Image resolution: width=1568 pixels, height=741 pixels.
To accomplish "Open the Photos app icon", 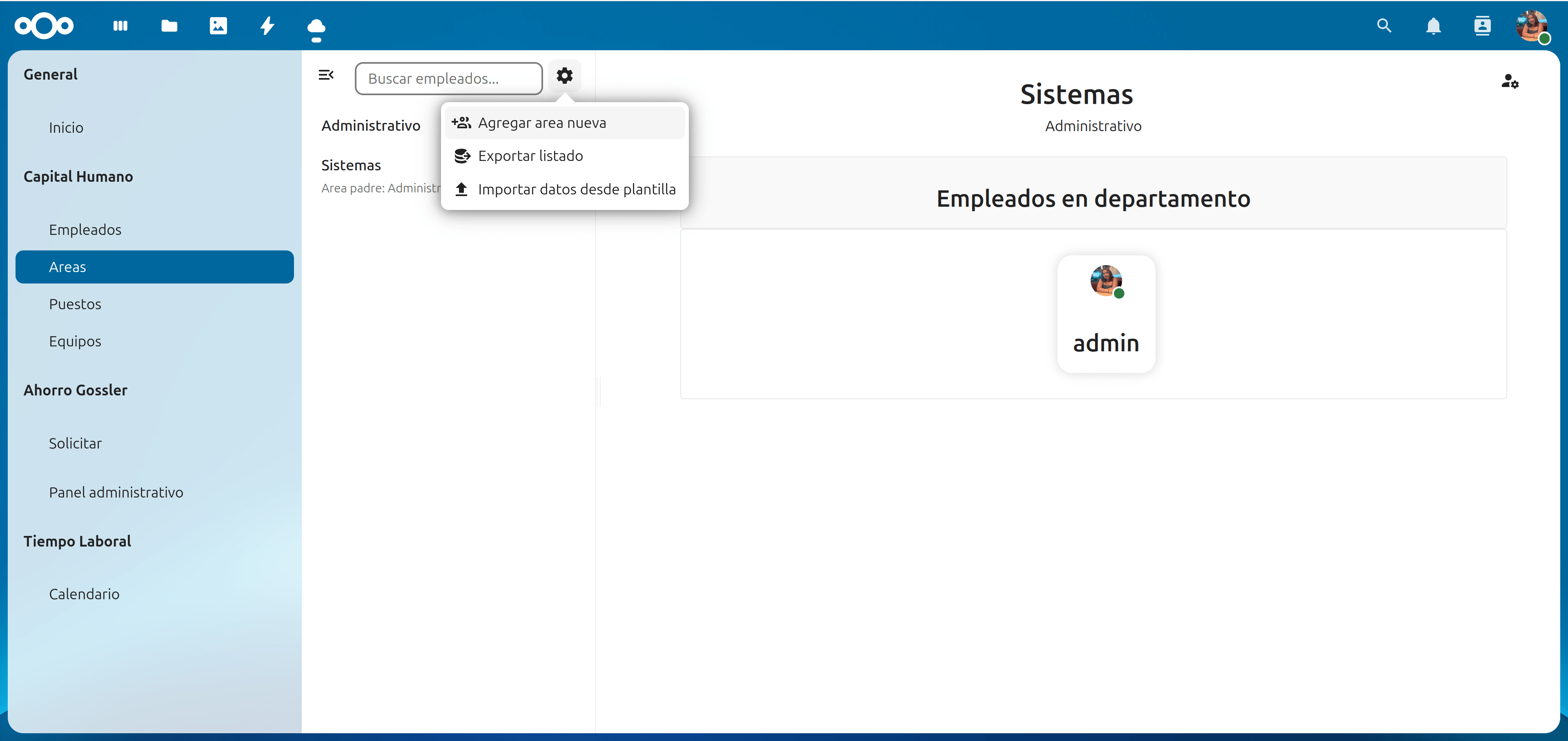I will point(218,26).
